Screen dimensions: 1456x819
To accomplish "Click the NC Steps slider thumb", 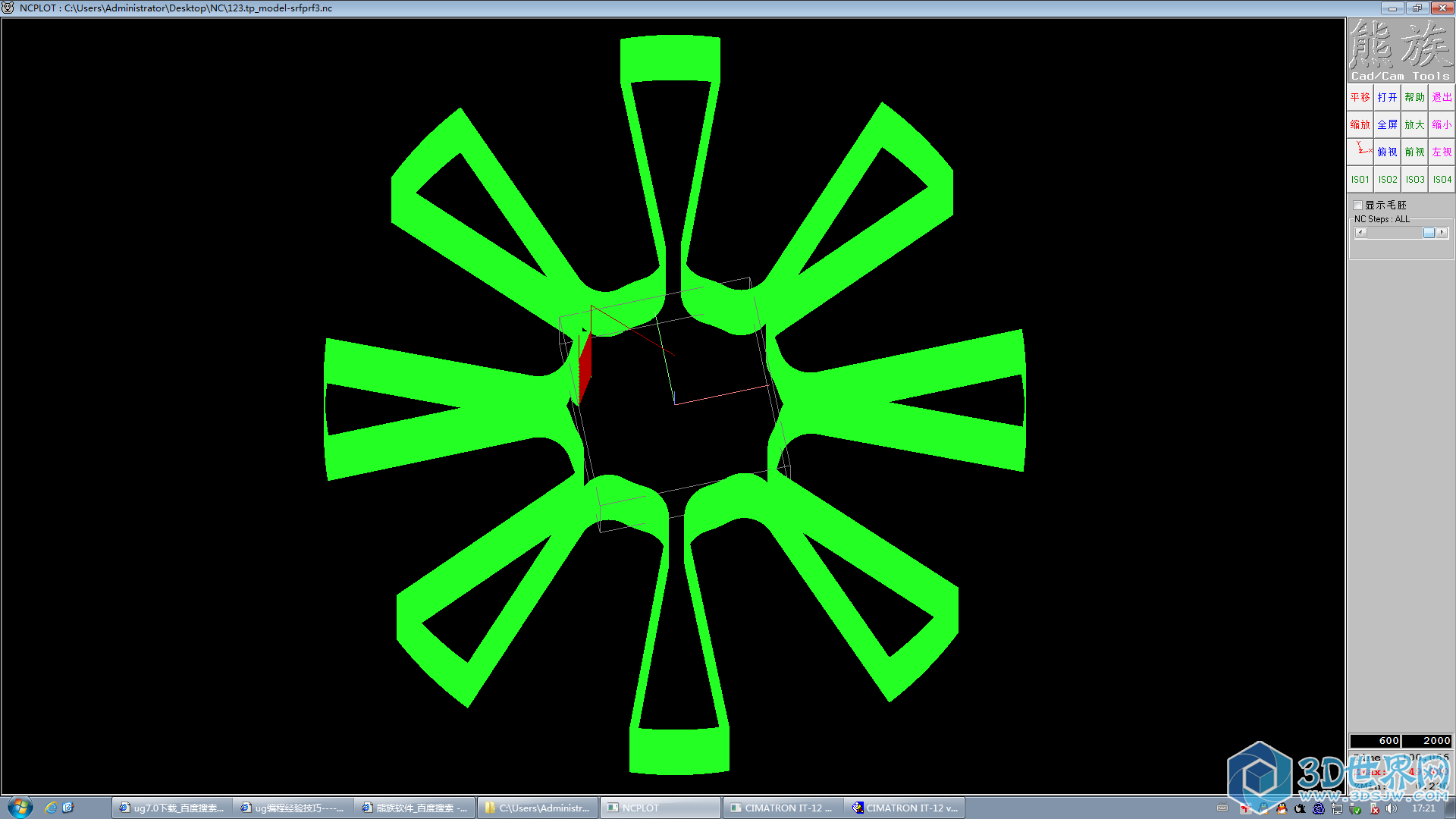I will (x=1429, y=233).
